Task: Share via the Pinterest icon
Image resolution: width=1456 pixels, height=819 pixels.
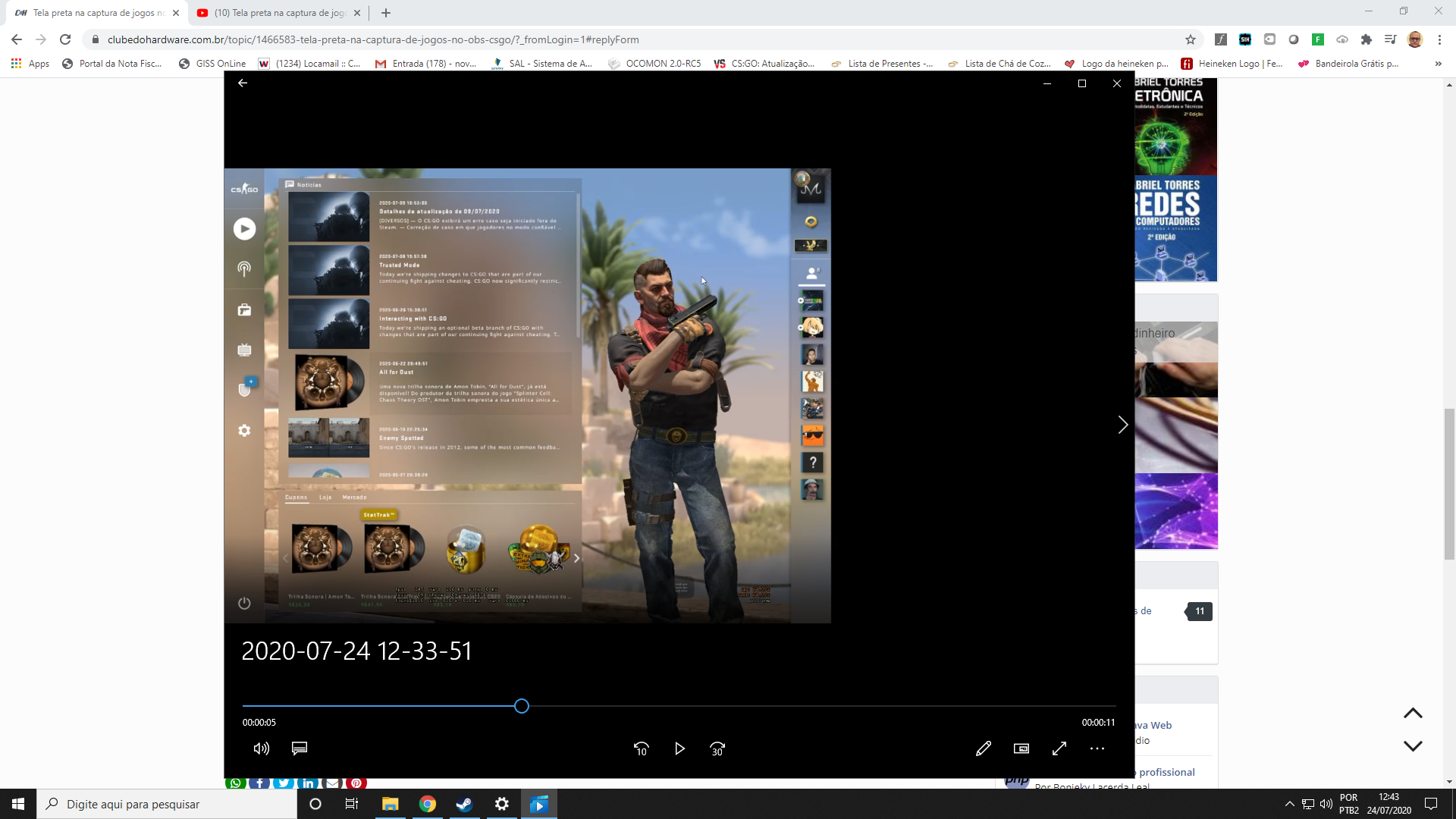Action: pos(356,783)
